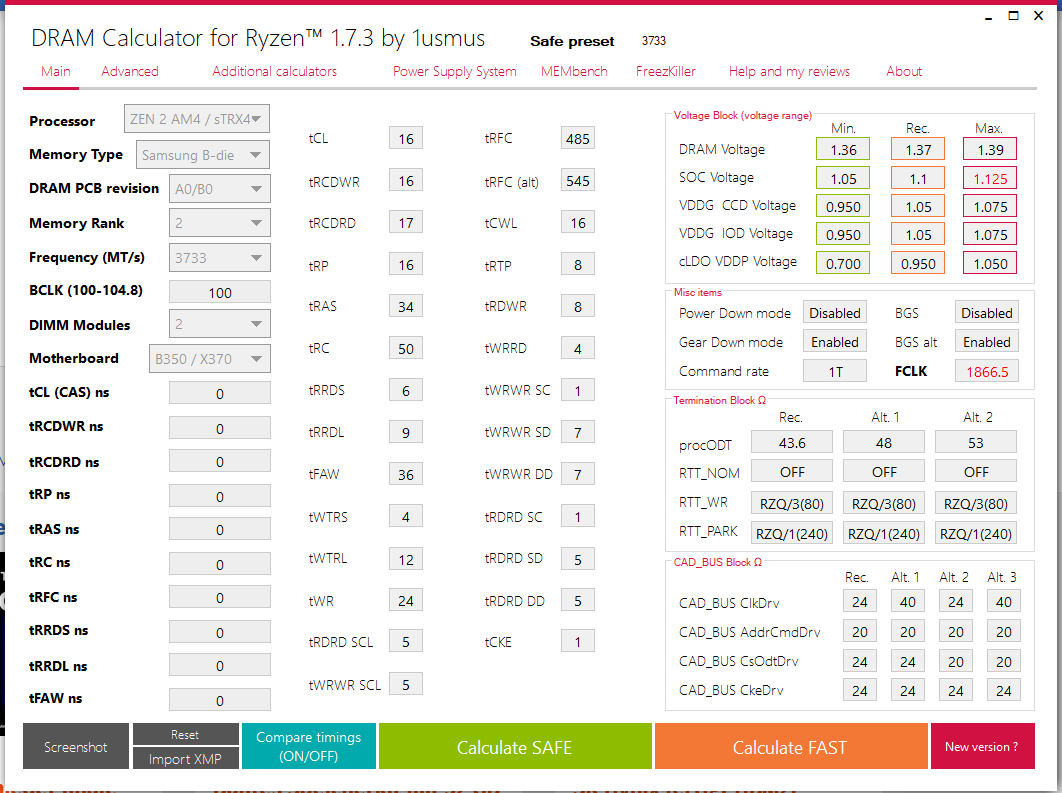Click BGS alt Enabled value
The image size is (1062, 793).
(987, 341)
